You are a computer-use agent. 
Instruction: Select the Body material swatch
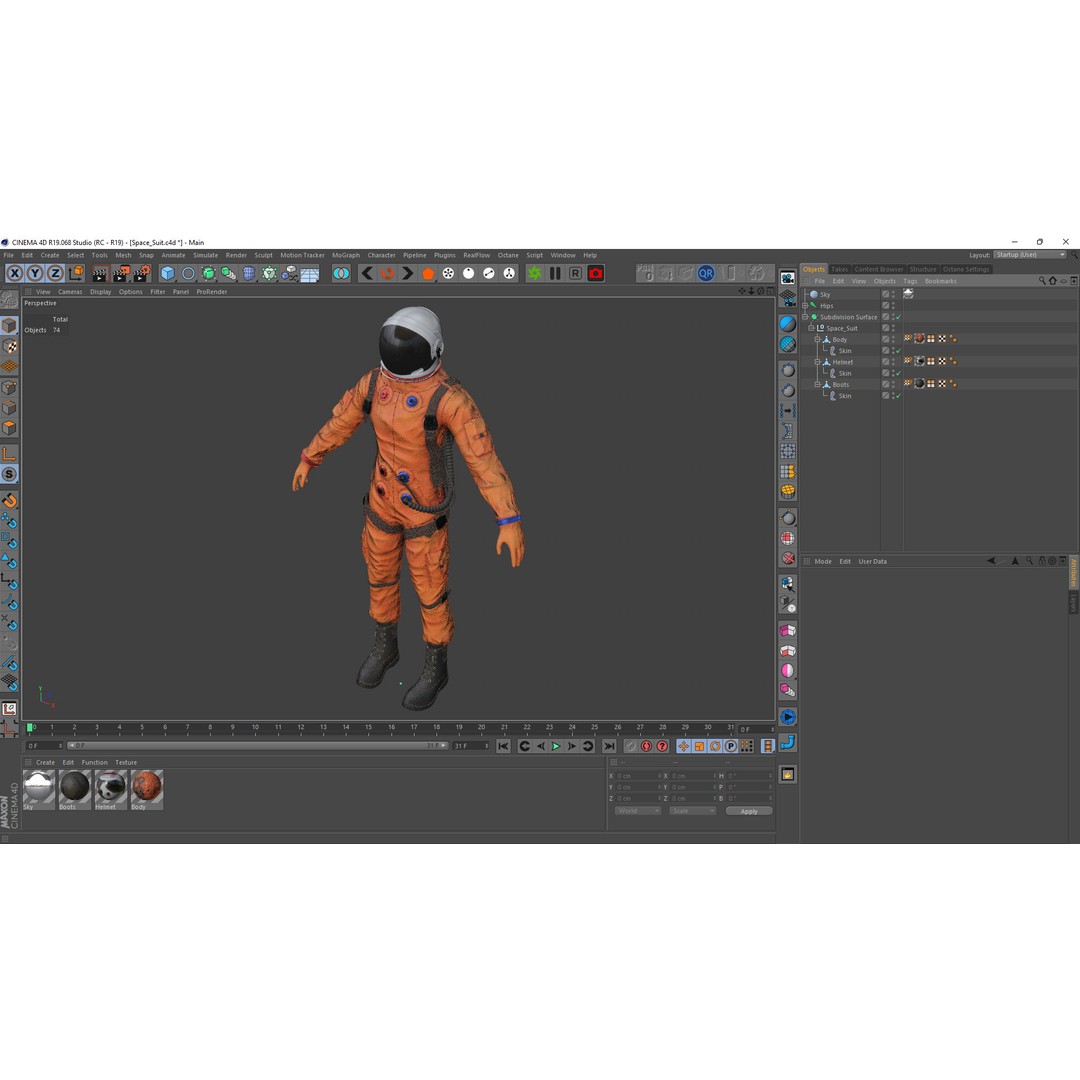click(147, 790)
